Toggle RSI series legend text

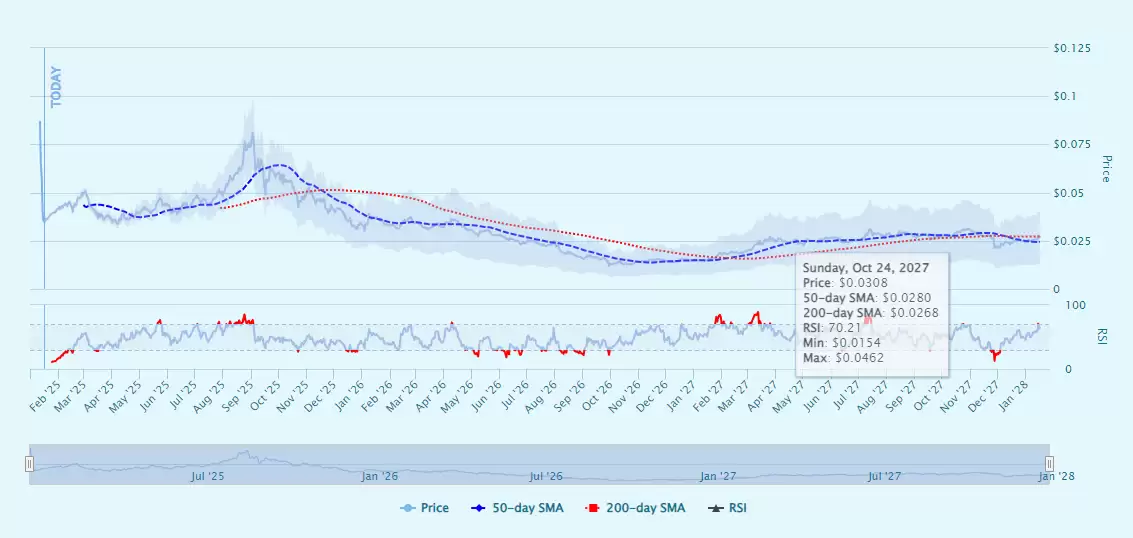[x=736, y=509]
